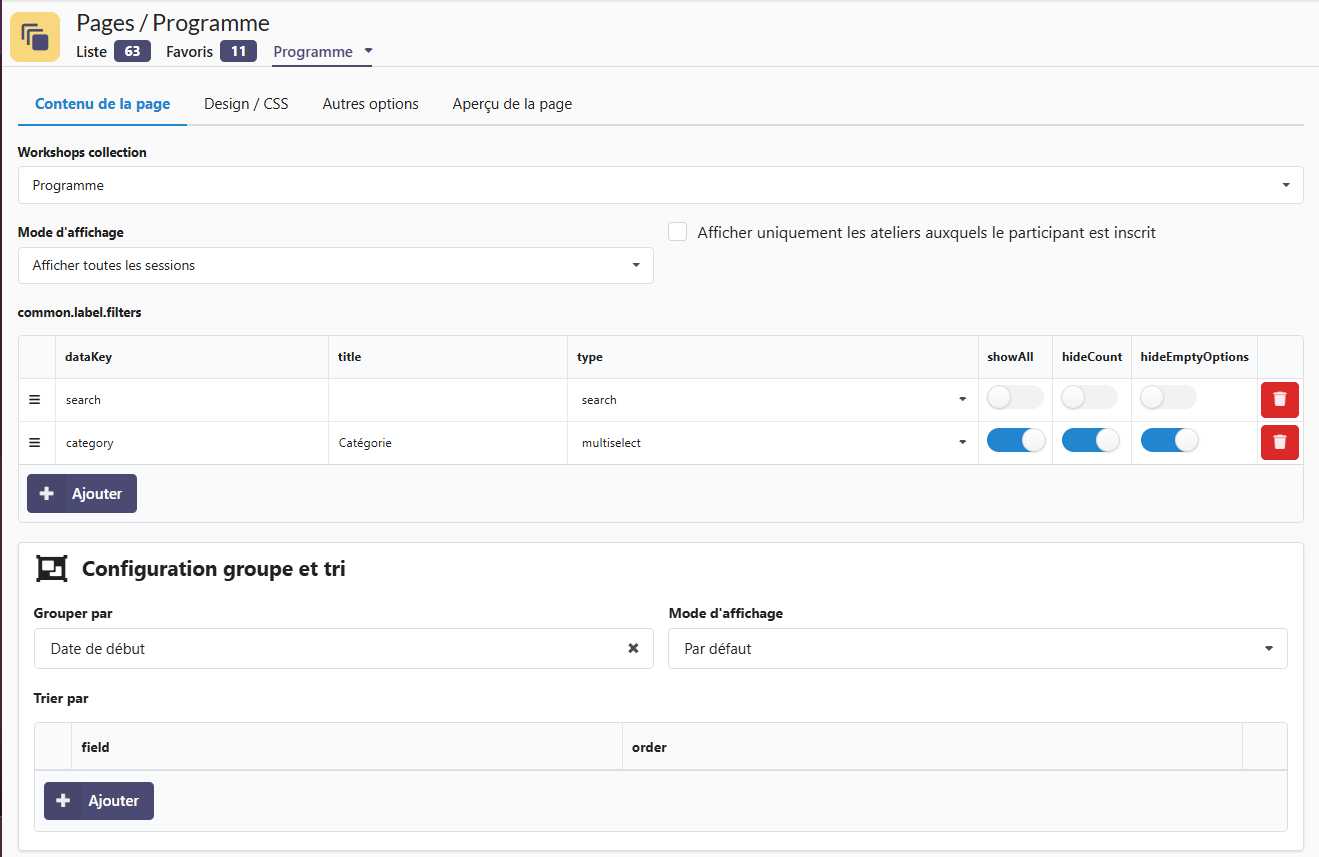1319x857 pixels.
Task: Open the Workshops collection dropdown
Action: click(x=660, y=185)
